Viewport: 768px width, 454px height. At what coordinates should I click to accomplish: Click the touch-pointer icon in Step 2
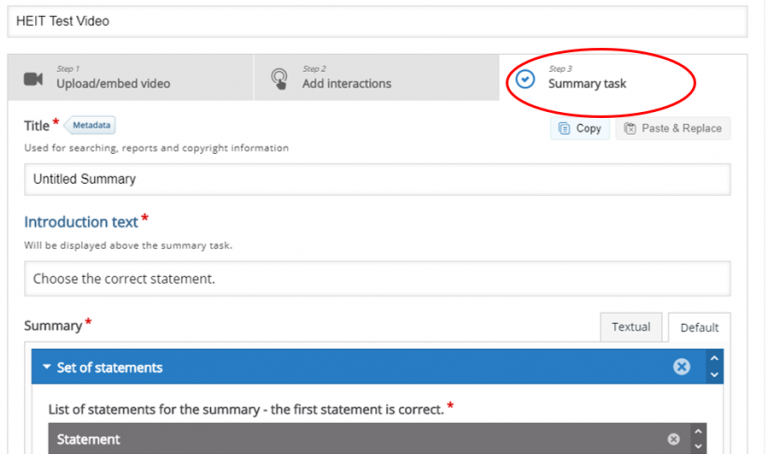tap(279, 79)
